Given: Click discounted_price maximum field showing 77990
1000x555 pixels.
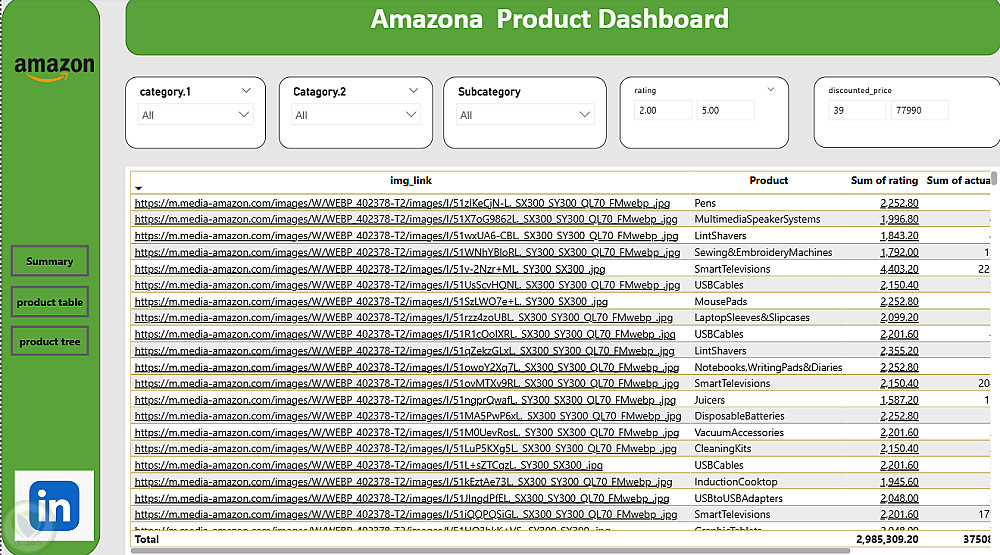Looking at the screenshot, I should pos(919,110).
